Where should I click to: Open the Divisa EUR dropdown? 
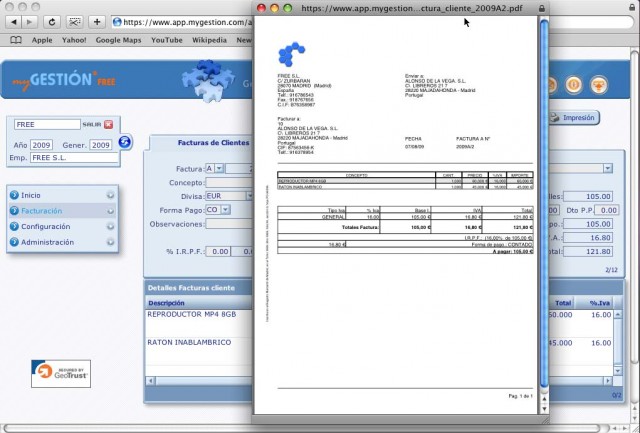point(249,196)
